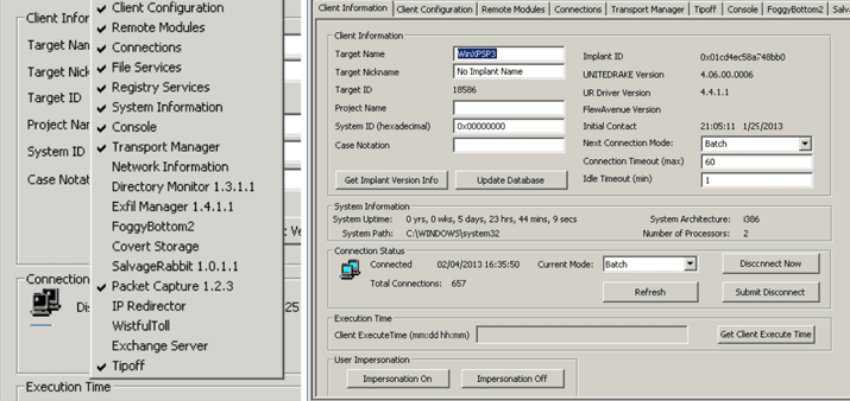850x401 pixels.
Task: Click the Implant ID value 0x01cd4ec58a748bb0
Action: [743, 57]
